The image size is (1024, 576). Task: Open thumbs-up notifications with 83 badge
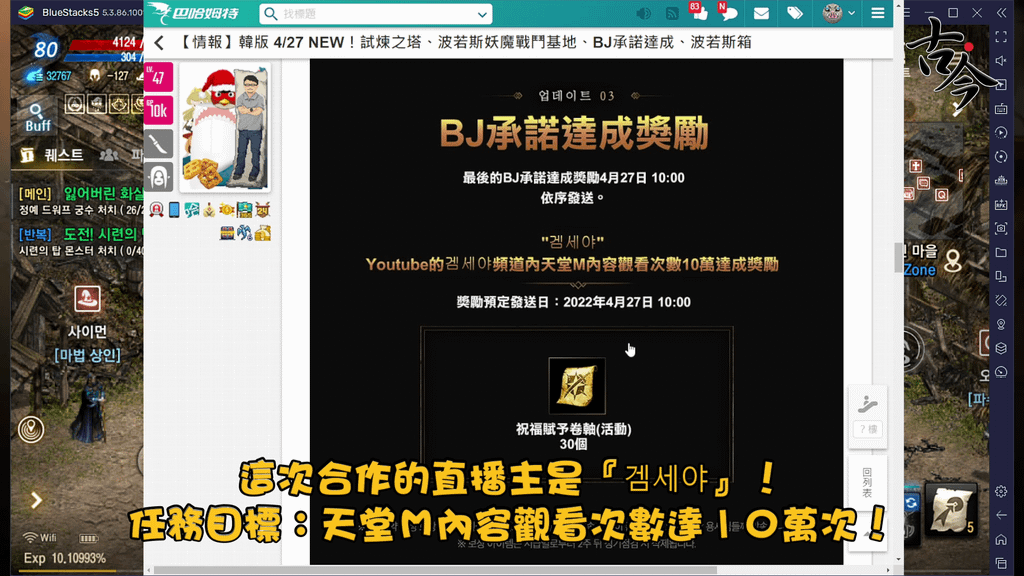(699, 12)
